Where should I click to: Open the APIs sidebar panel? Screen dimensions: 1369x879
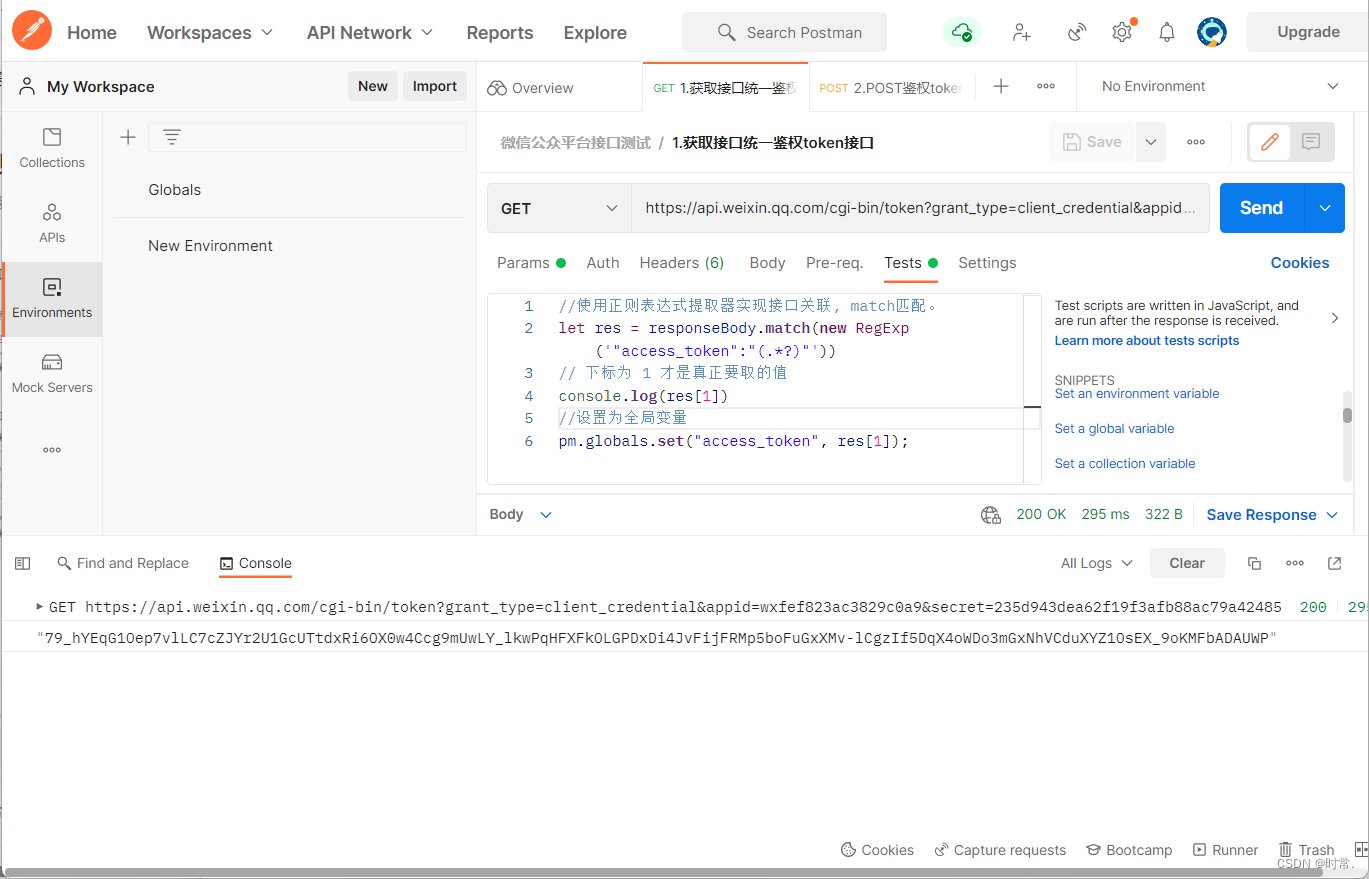pos(52,223)
